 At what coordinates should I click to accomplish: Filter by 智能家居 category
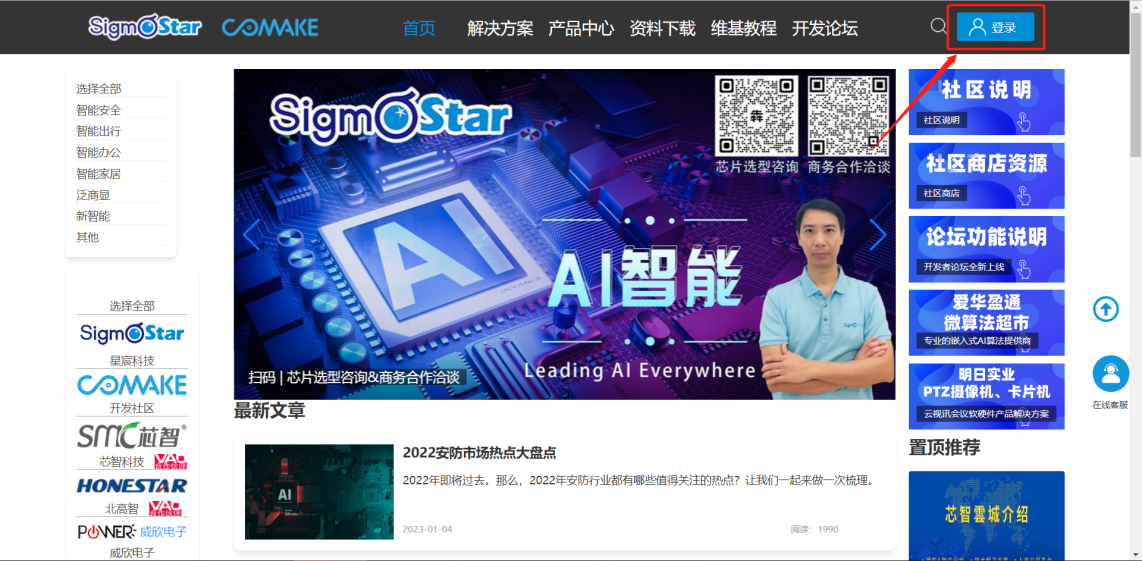(99, 173)
